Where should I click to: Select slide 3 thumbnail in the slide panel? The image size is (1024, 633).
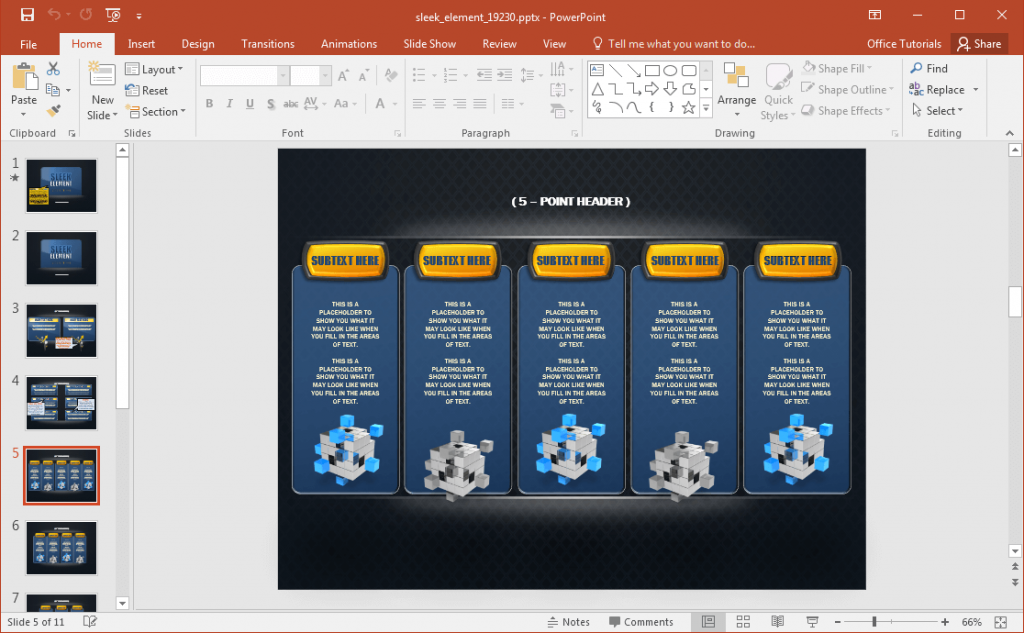[61, 330]
